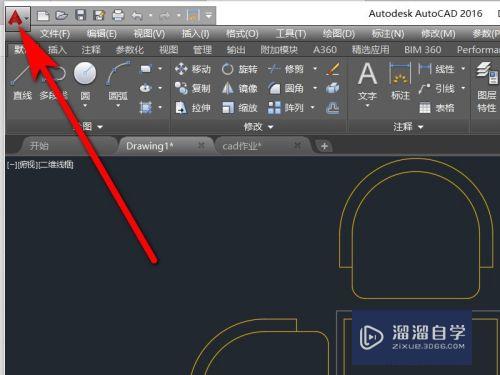Viewport: 500px width, 375px height.
Task: Open the 绘图(D) menu
Action: tap(339, 34)
